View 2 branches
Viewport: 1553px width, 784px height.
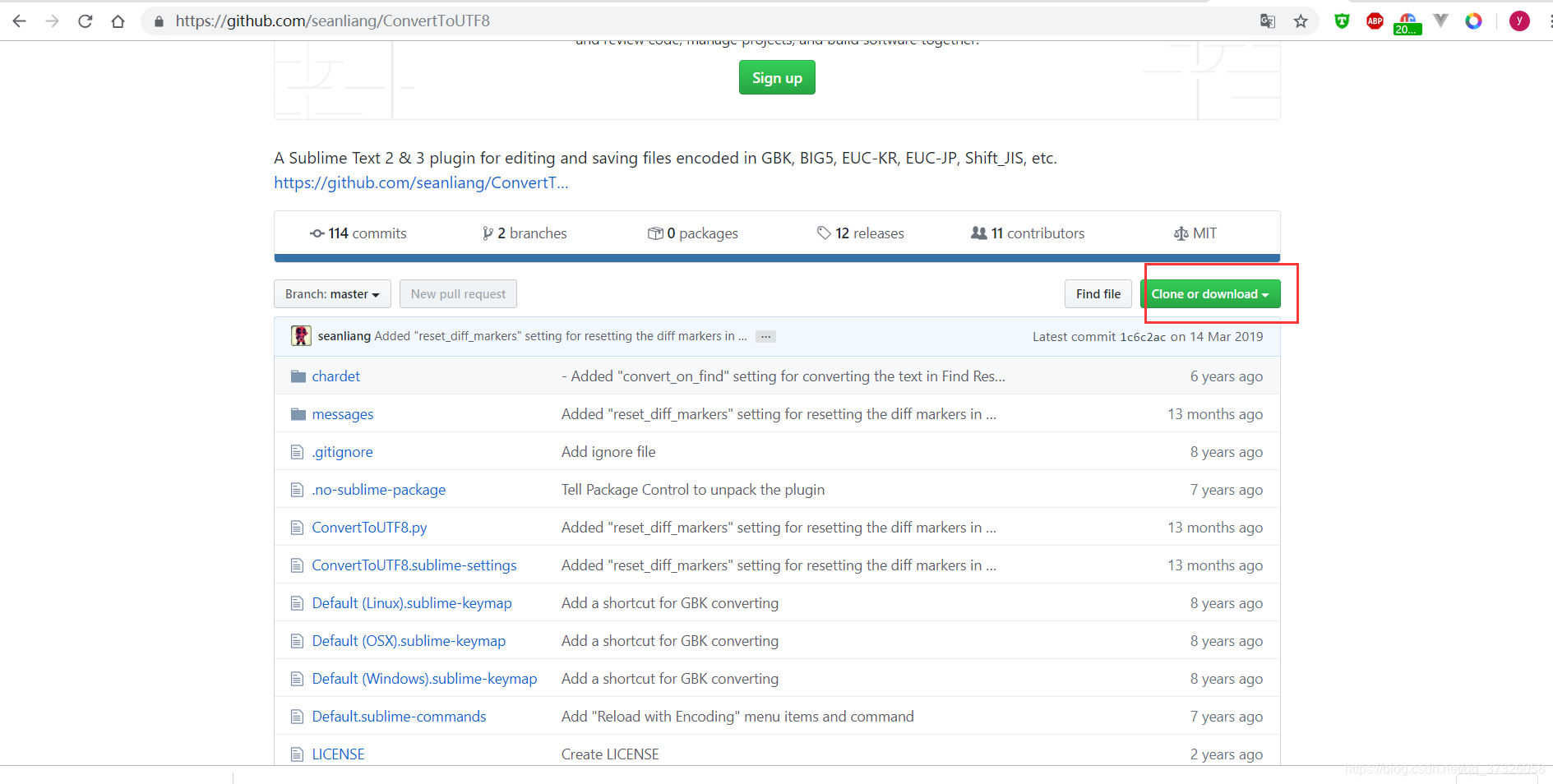point(525,233)
